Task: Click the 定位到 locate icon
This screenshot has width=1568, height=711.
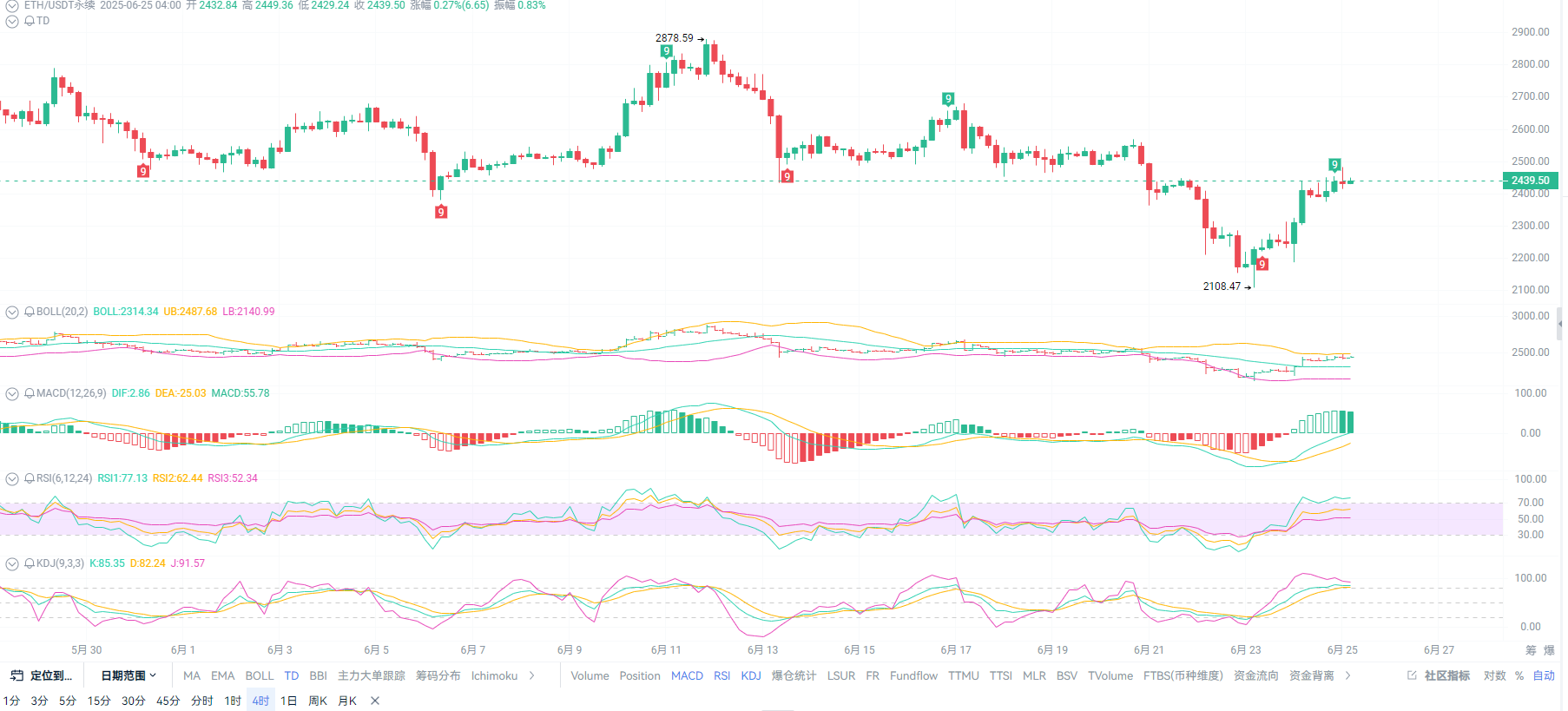Action: click(x=16, y=675)
